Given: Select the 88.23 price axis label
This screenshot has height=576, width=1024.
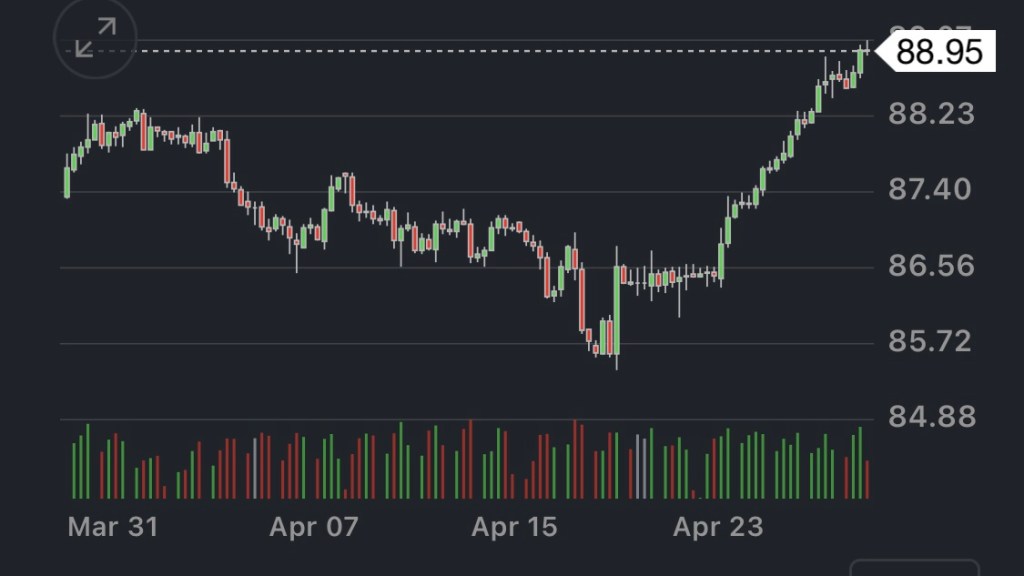Looking at the screenshot, I should 931,114.
